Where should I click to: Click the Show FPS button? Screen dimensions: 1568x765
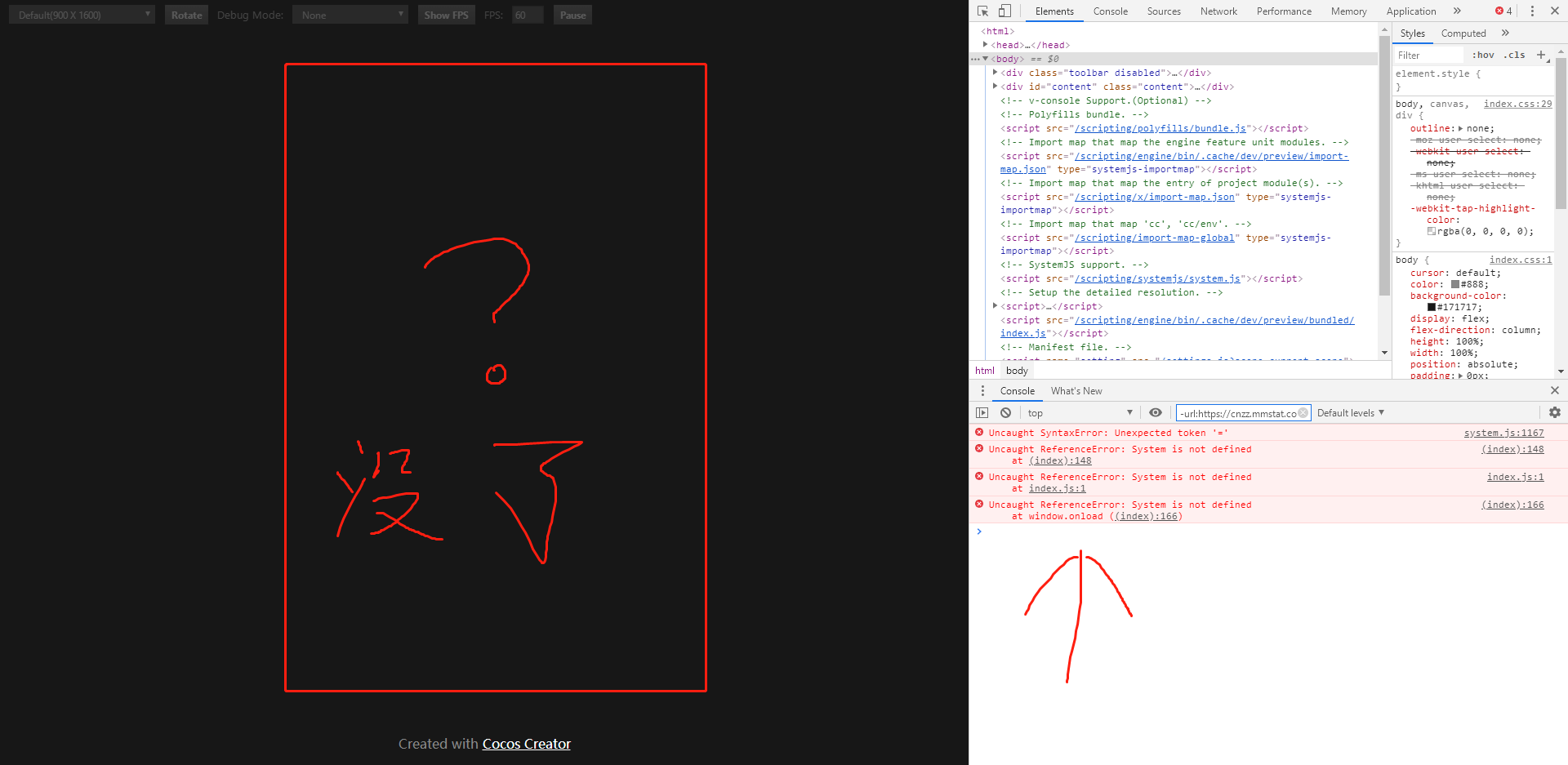pos(446,15)
